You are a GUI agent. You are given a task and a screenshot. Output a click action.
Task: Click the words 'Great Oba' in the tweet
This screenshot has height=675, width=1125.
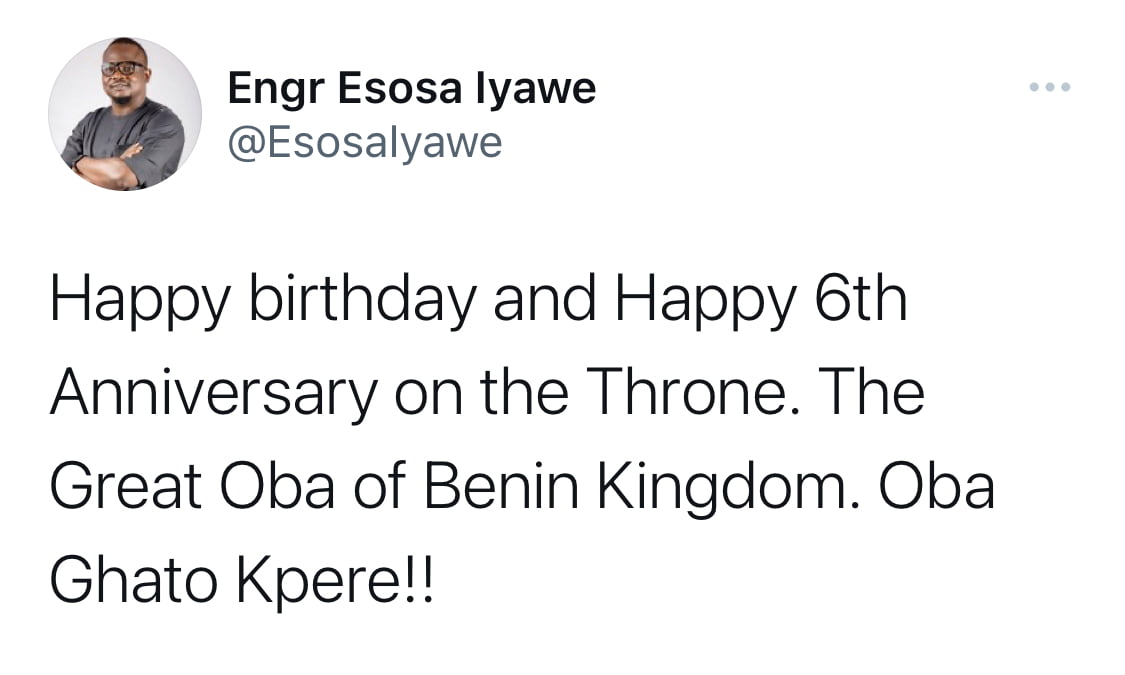tap(192, 487)
